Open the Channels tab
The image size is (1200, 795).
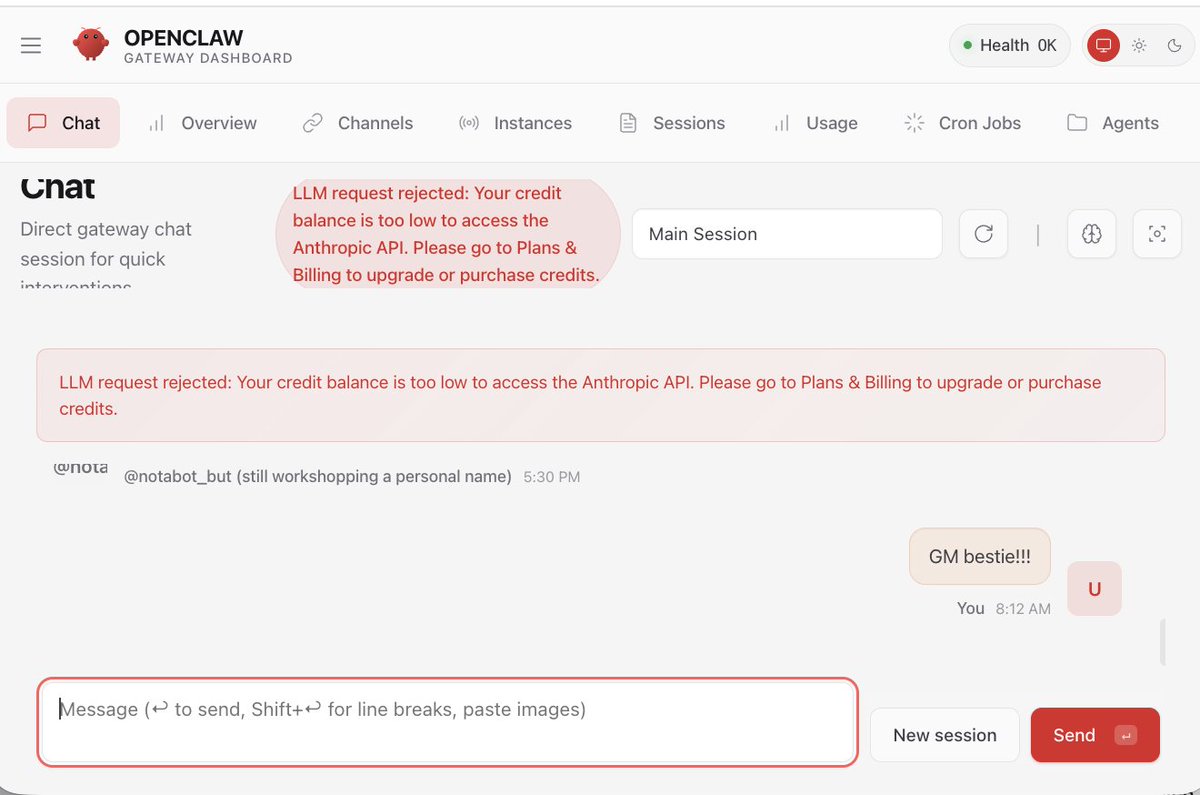358,123
